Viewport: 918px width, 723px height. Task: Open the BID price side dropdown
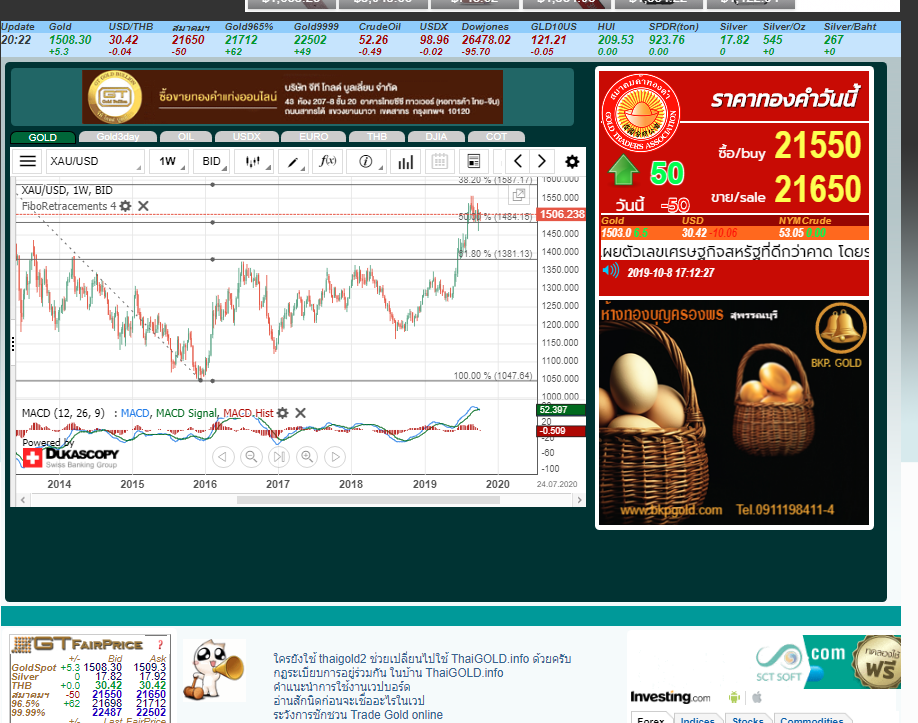(211, 162)
